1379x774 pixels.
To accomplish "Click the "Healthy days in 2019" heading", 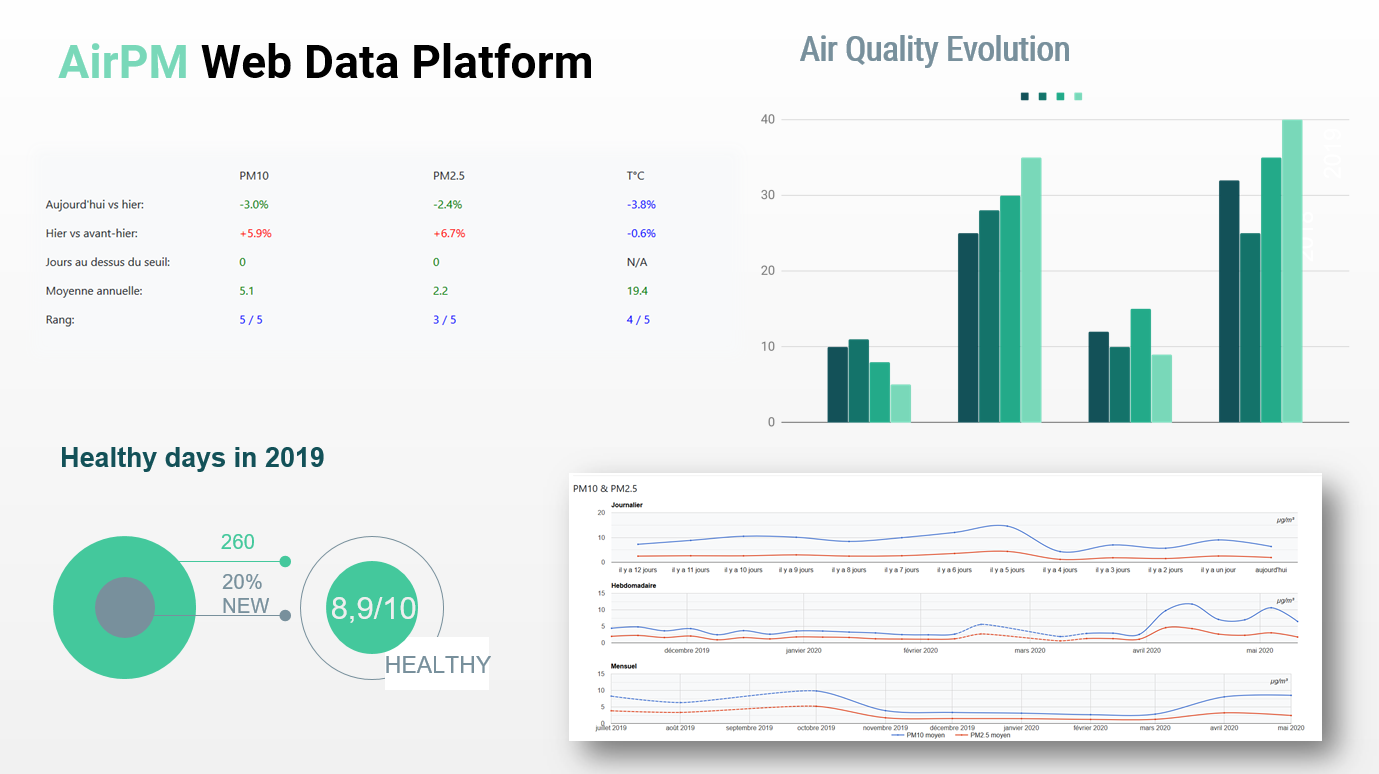I will [x=192, y=458].
